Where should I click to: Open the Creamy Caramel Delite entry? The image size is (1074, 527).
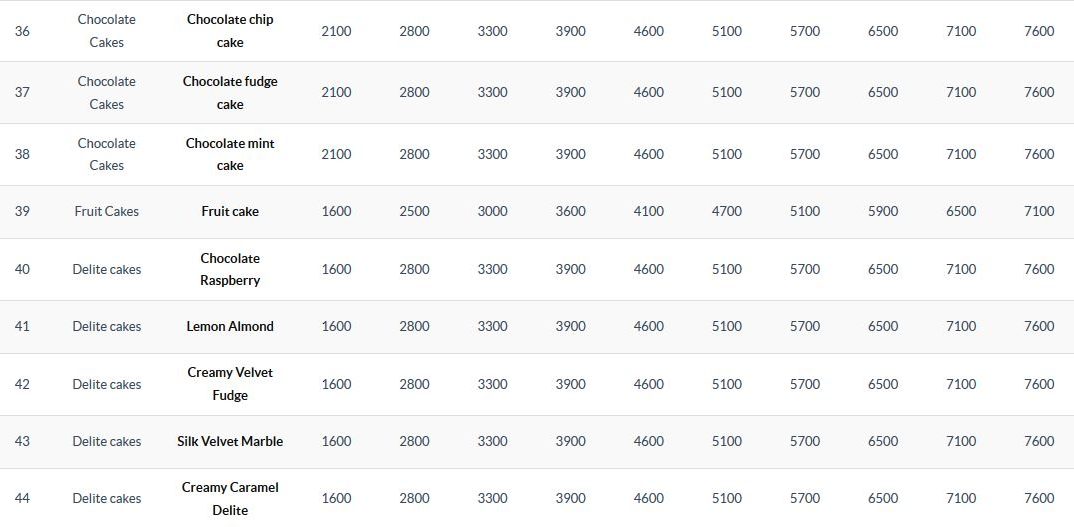tap(230, 498)
